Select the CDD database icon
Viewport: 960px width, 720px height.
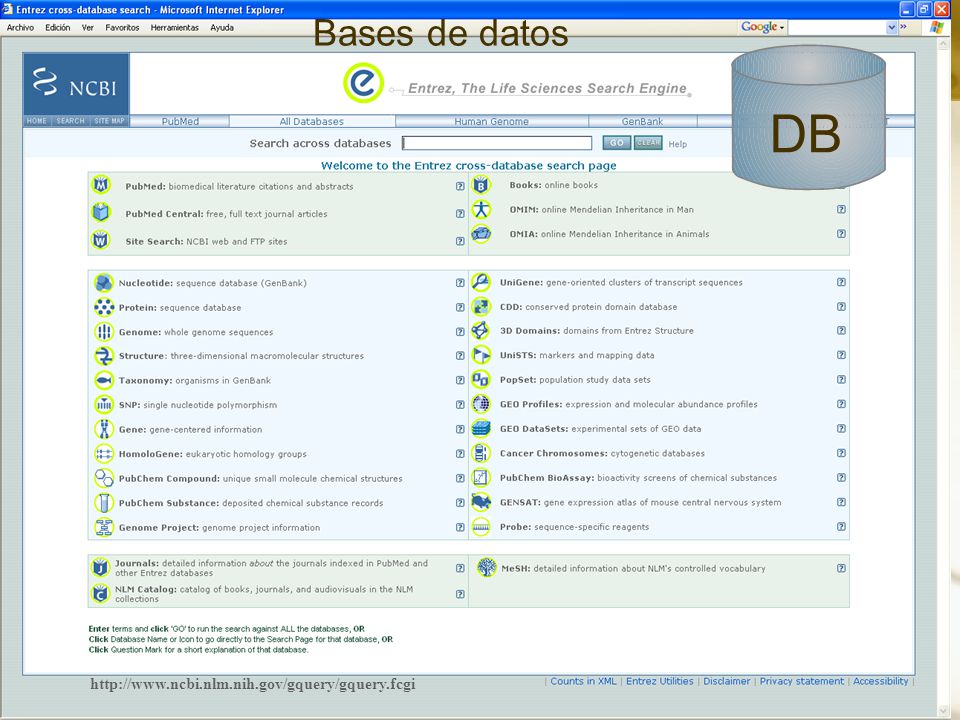(481, 306)
